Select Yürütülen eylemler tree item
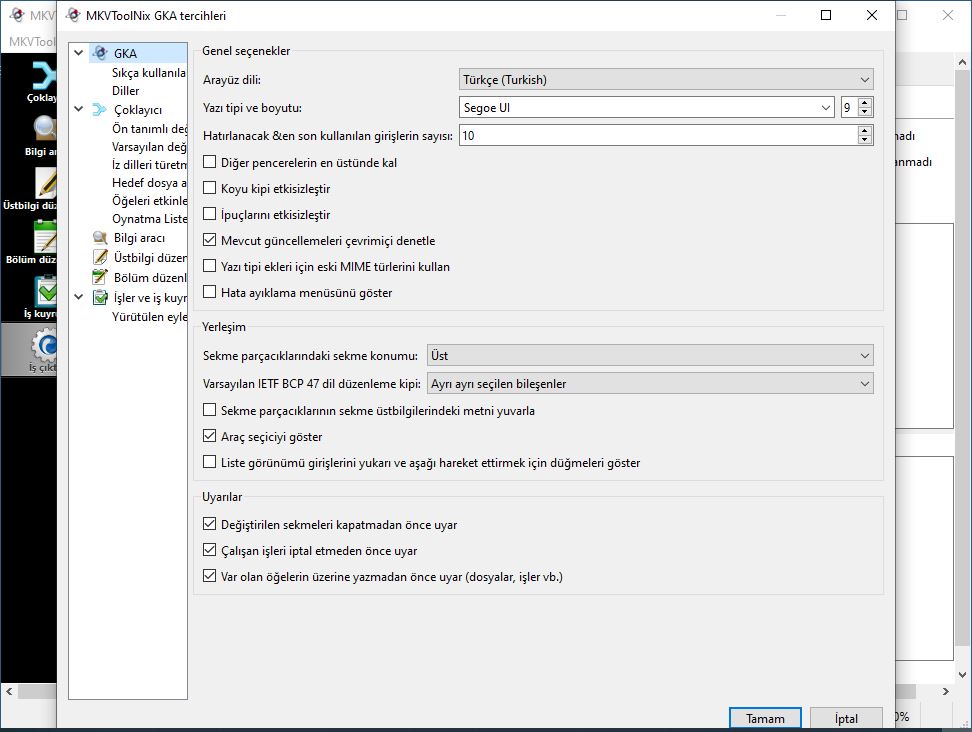The width and height of the screenshot is (972, 732). coord(149,317)
